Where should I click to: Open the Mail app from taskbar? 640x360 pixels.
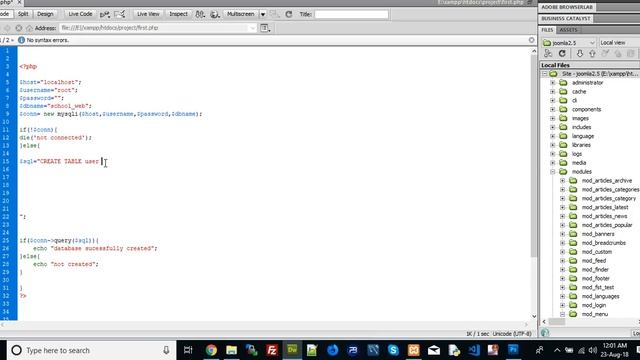point(433,350)
